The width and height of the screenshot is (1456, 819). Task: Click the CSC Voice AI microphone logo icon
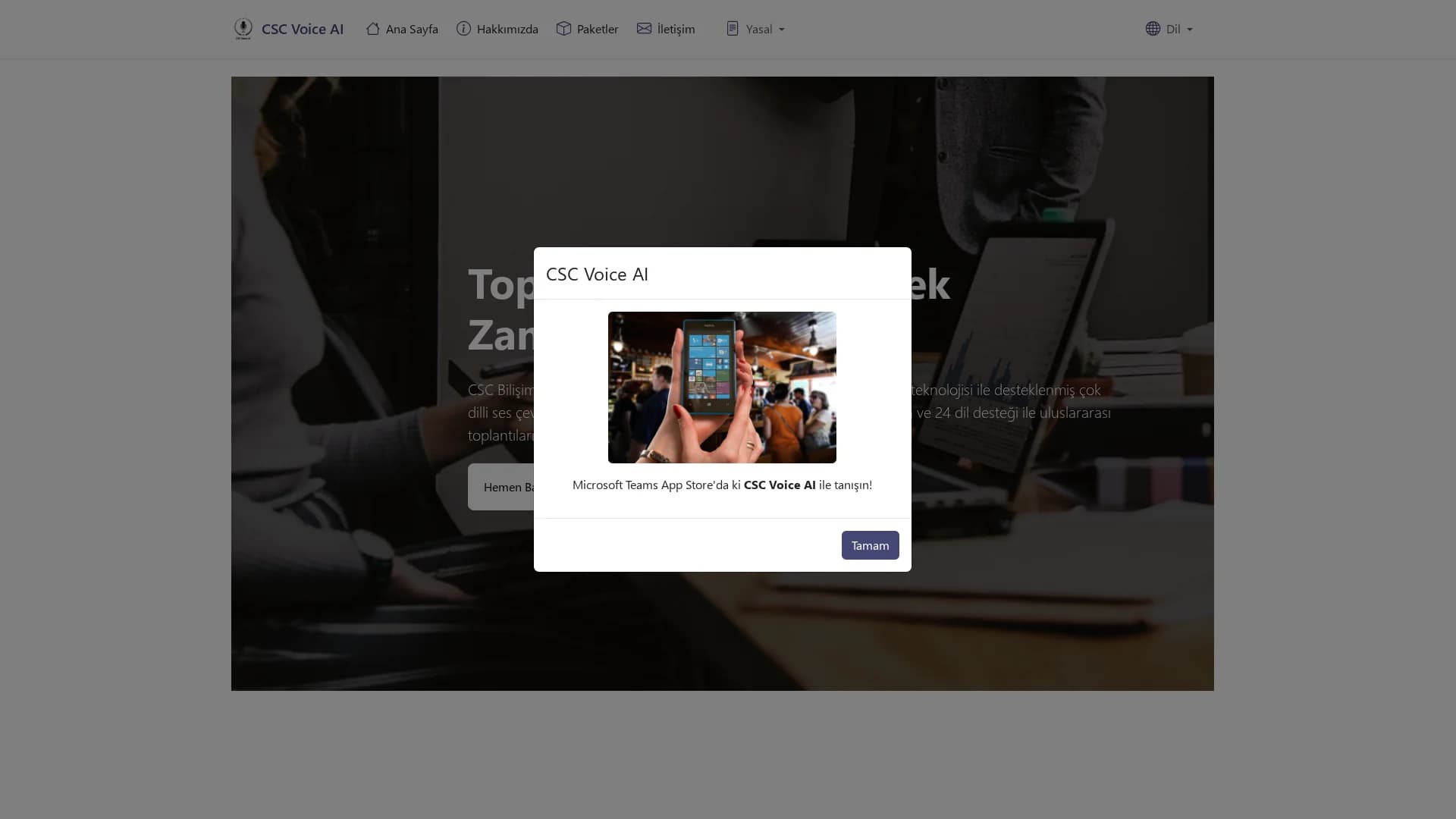pyautogui.click(x=243, y=29)
